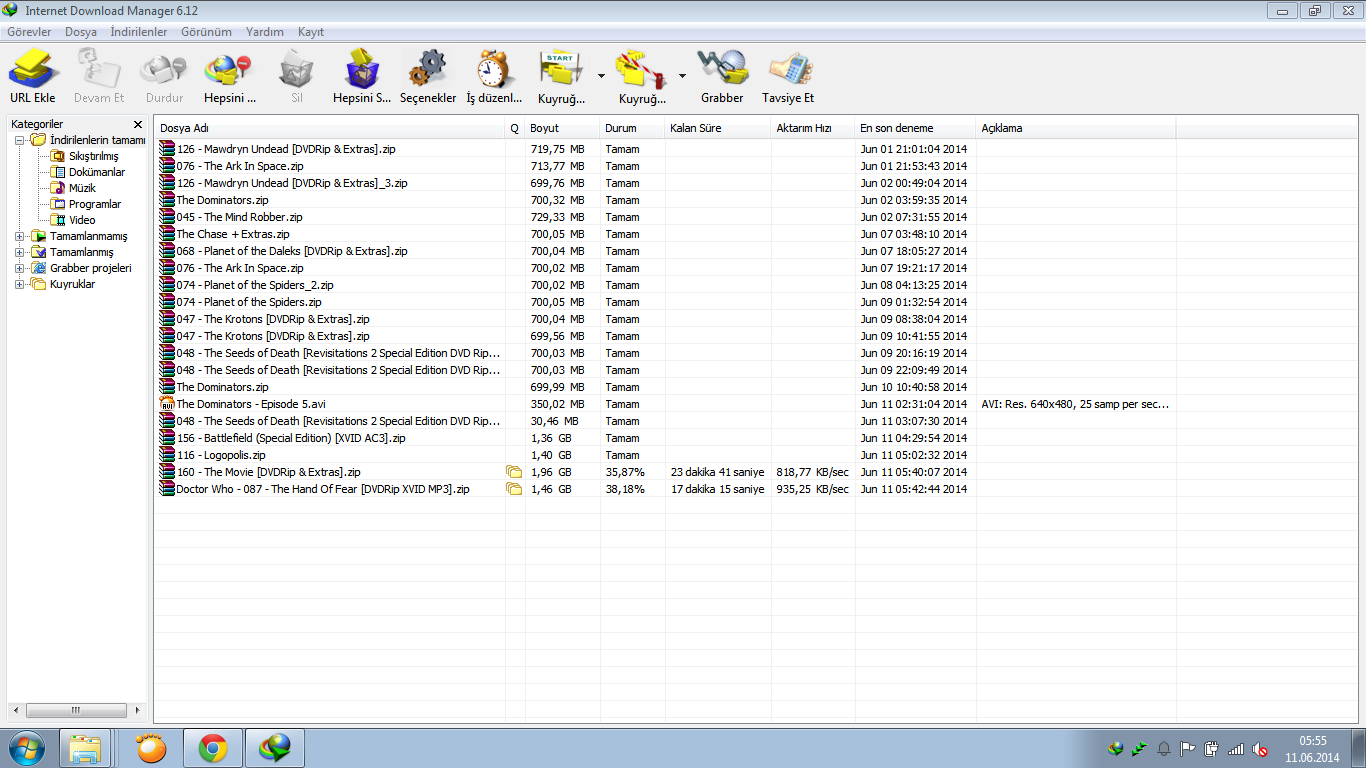
Task: Open dropdown arrow beside stop queue button
Action: (x=682, y=75)
